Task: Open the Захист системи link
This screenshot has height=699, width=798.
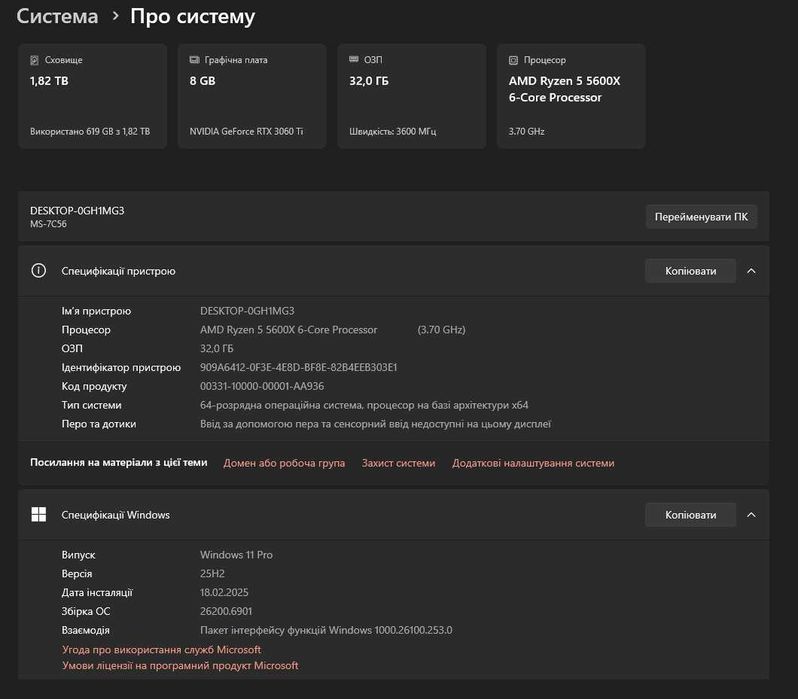Action: [x=398, y=463]
